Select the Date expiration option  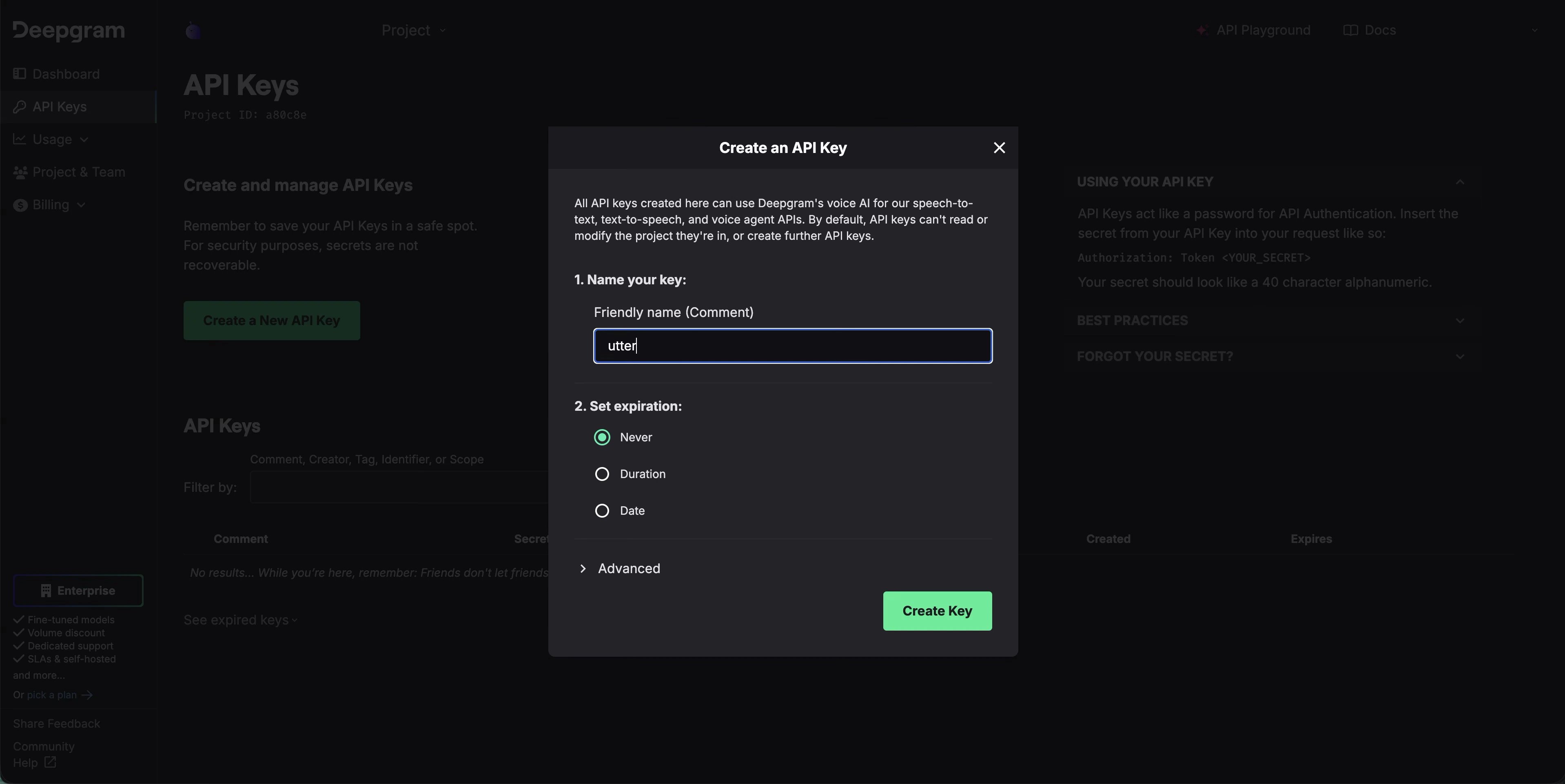[x=602, y=511]
